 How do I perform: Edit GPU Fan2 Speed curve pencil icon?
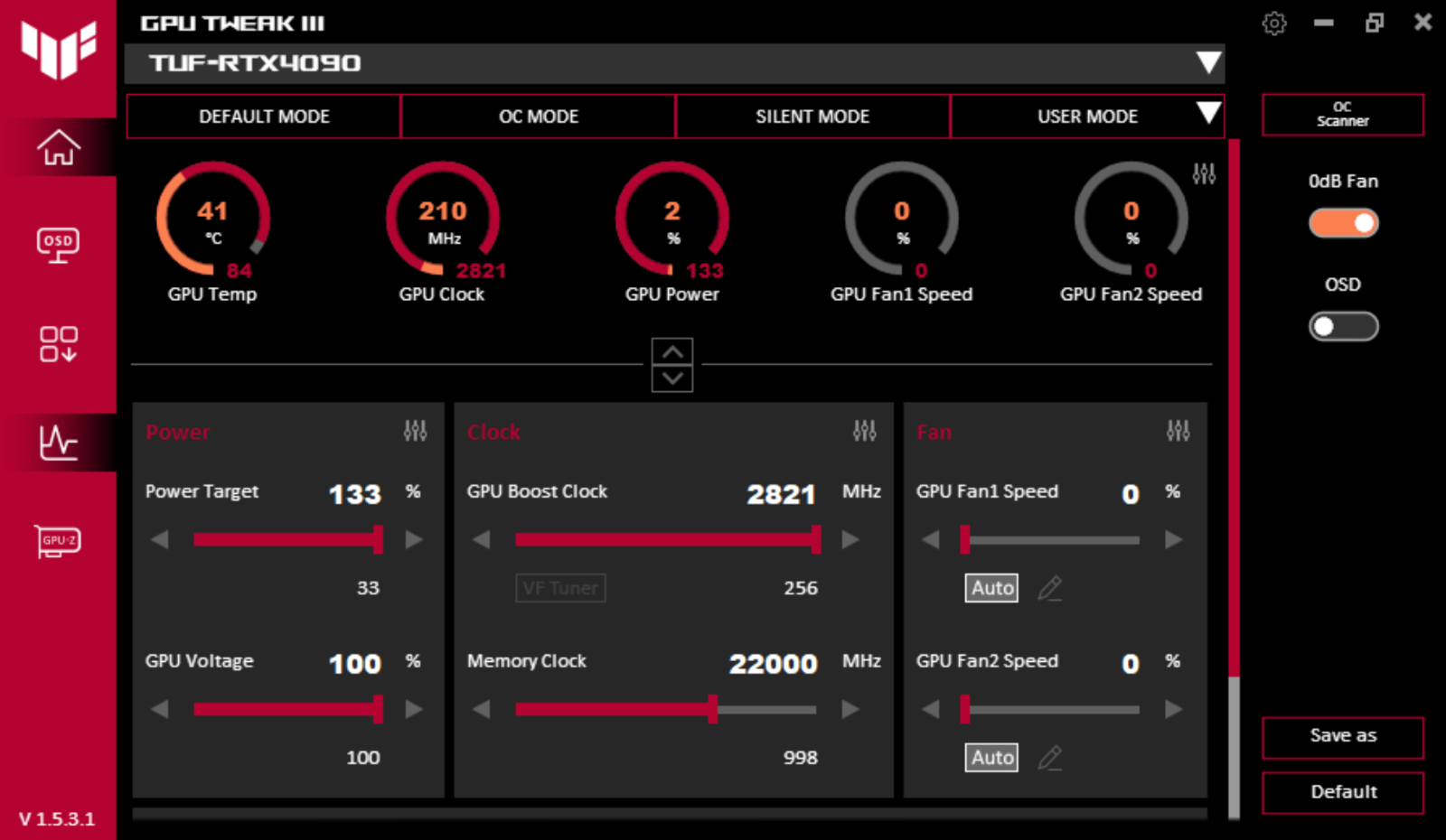(x=1049, y=758)
